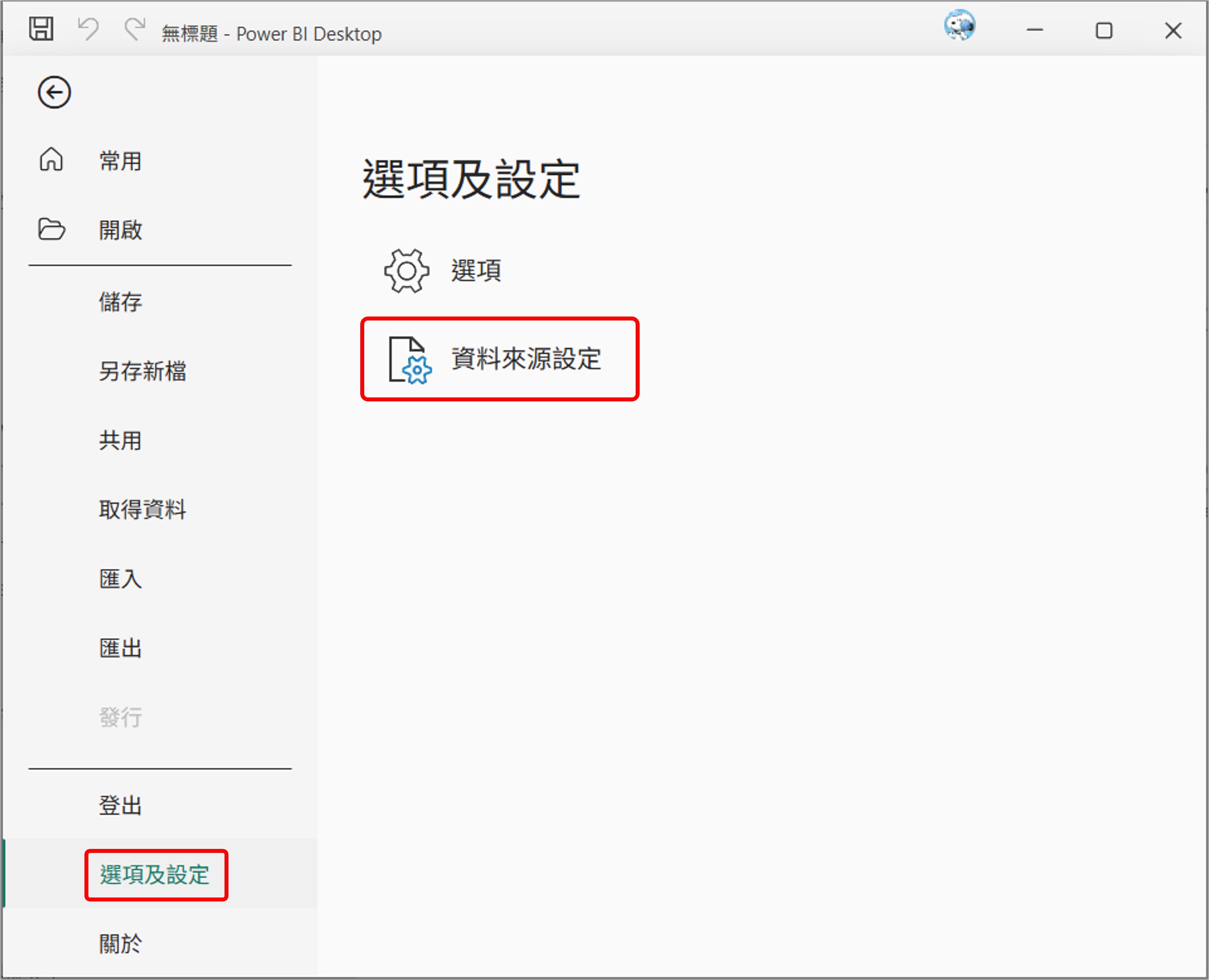The image size is (1209, 980).
Task: Click the Redo arrow icon
Action: pos(134,29)
